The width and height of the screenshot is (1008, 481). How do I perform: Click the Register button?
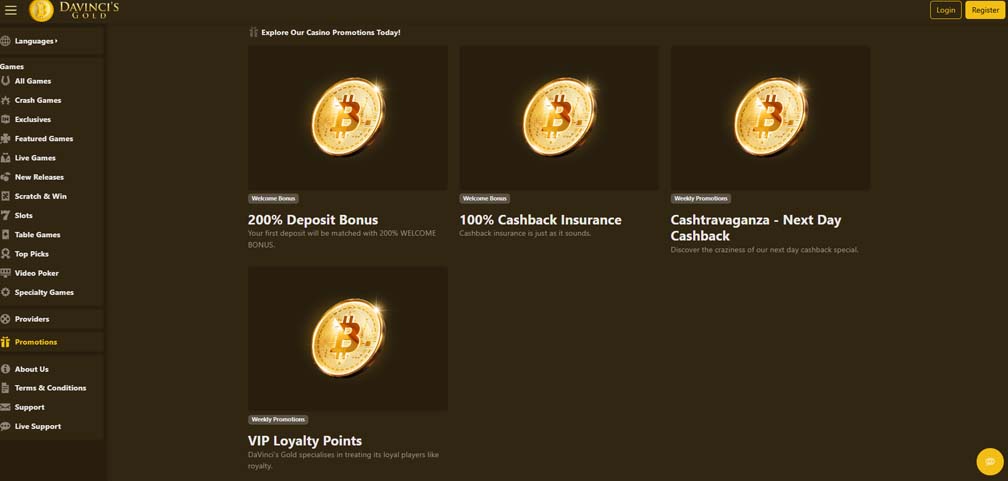pos(985,10)
